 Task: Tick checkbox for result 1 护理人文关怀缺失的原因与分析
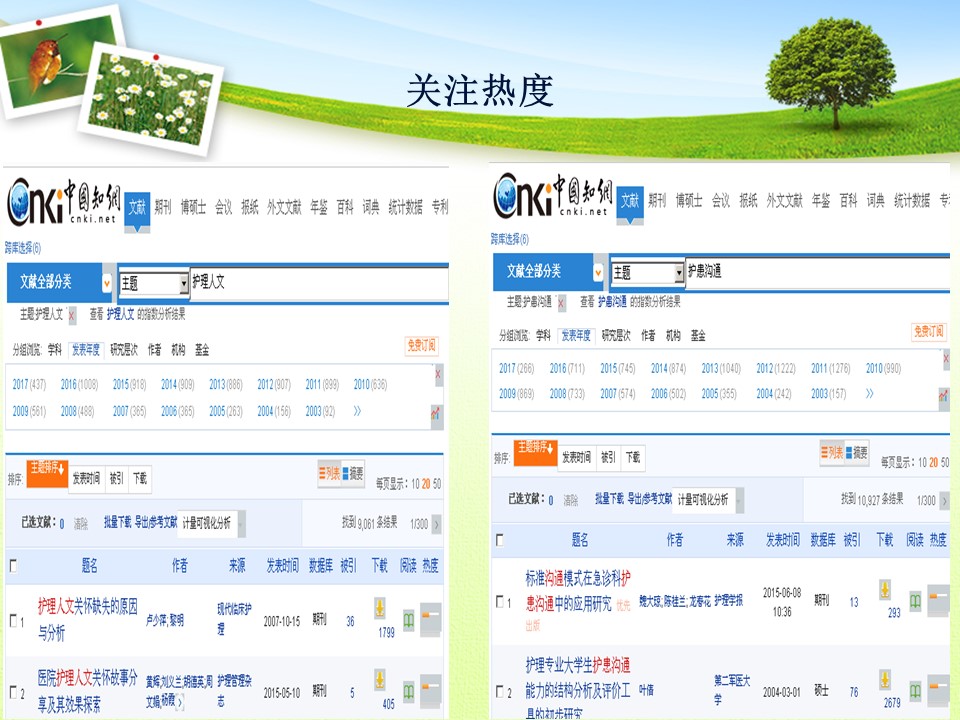(x=13, y=621)
